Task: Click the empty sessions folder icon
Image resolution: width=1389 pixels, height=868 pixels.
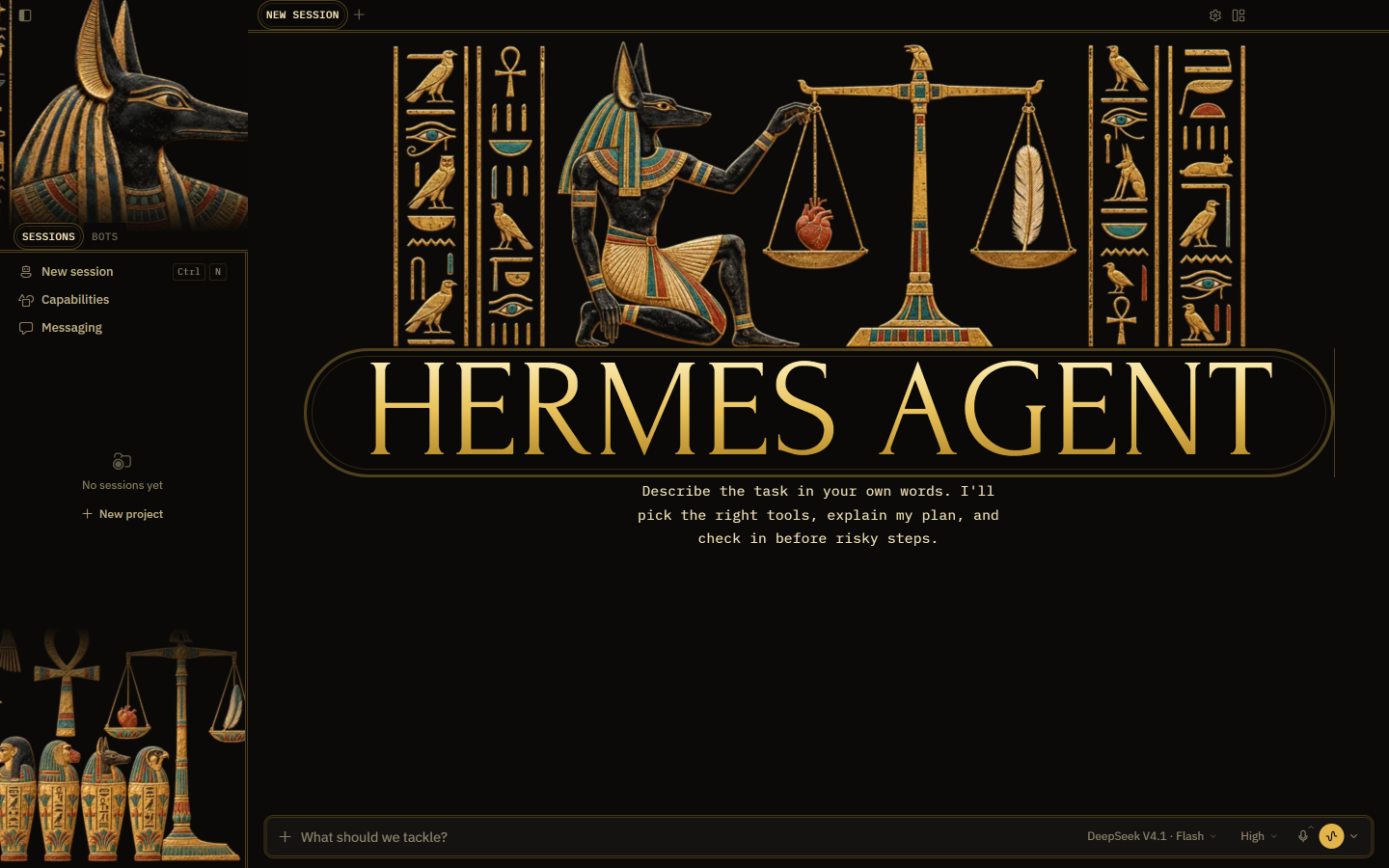Action: pos(122,461)
